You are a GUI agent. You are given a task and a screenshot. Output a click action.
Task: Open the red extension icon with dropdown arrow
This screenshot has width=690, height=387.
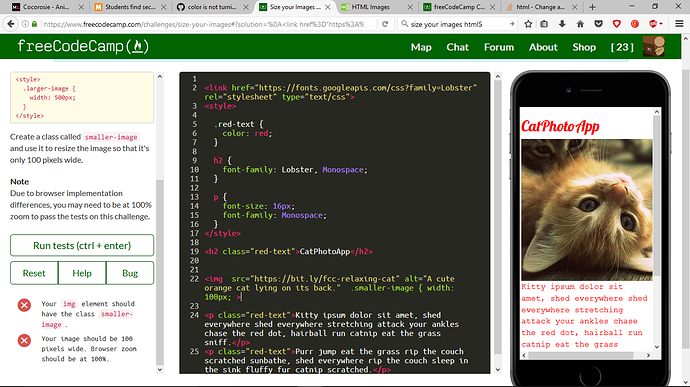point(655,24)
